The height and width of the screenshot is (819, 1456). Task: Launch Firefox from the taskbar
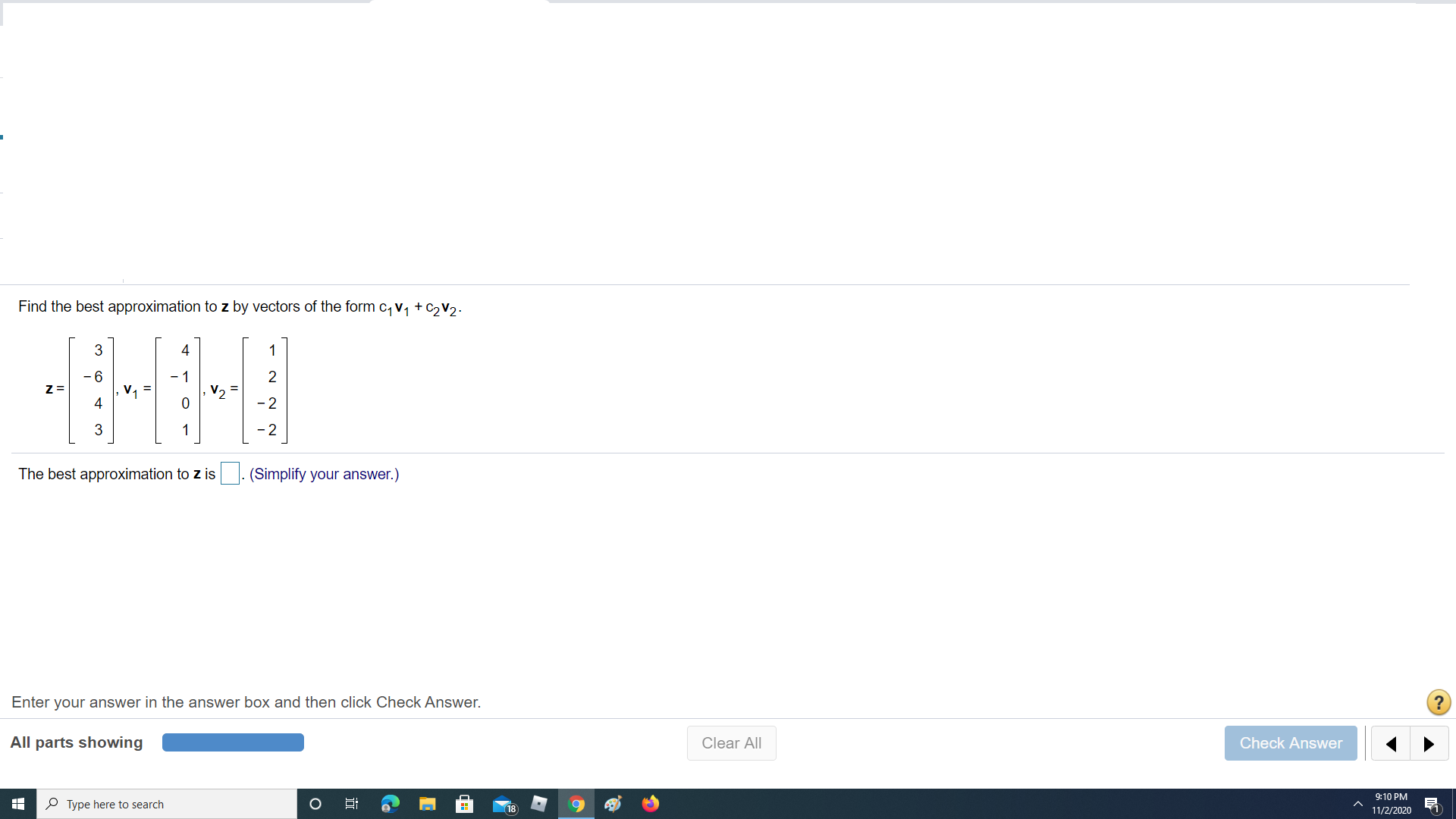[x=651, y=804]
